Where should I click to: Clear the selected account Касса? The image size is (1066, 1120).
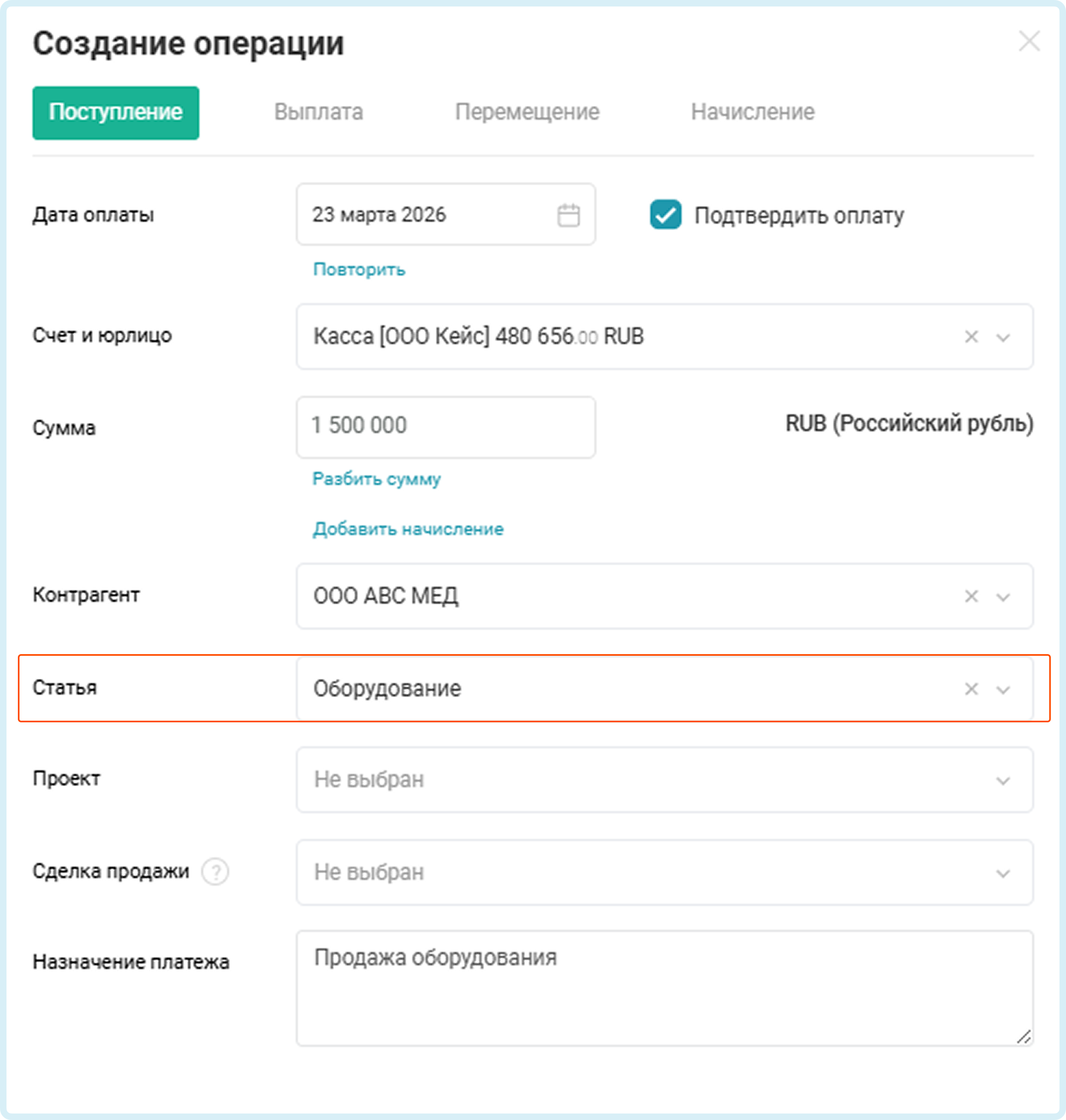[x=971, y=337]
